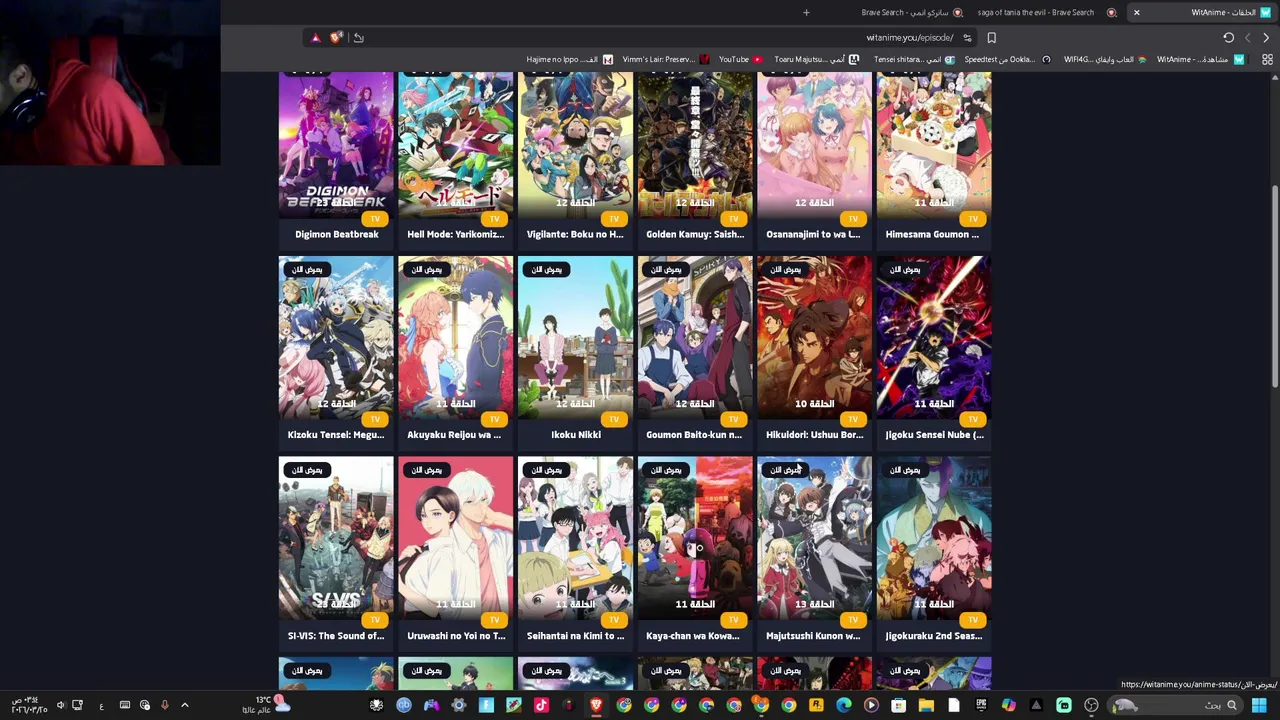Screen dimensions: 1280x720
Task: Click 'Seihantai na Kimi to ...' title
Action: (x=575, y=636)
